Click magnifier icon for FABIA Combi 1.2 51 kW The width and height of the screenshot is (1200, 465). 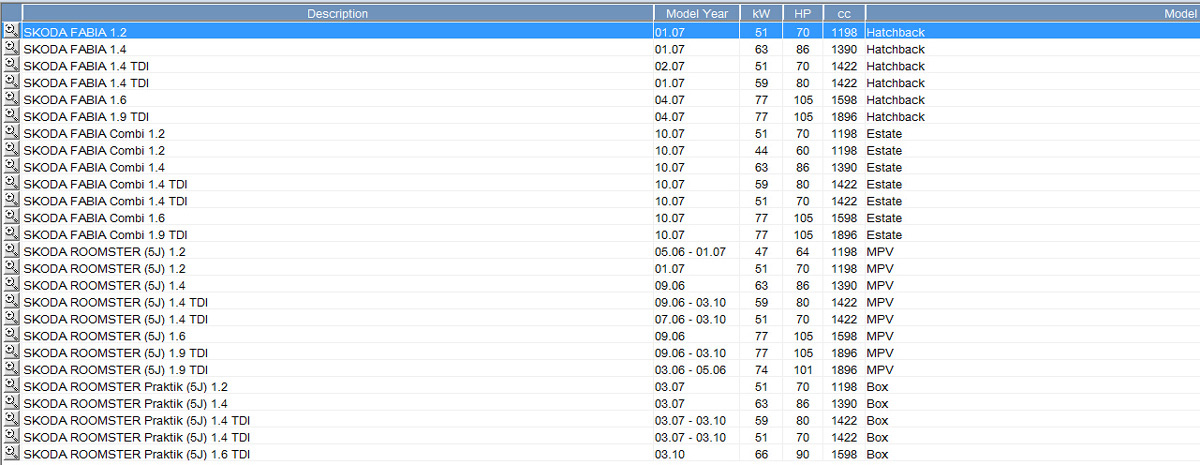10,133
